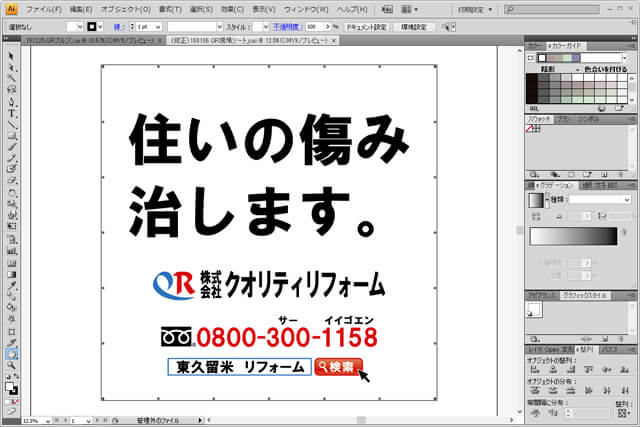640x427 pixels.
Task: Select the Rectangle tool
Action: [x=11, y=136]
